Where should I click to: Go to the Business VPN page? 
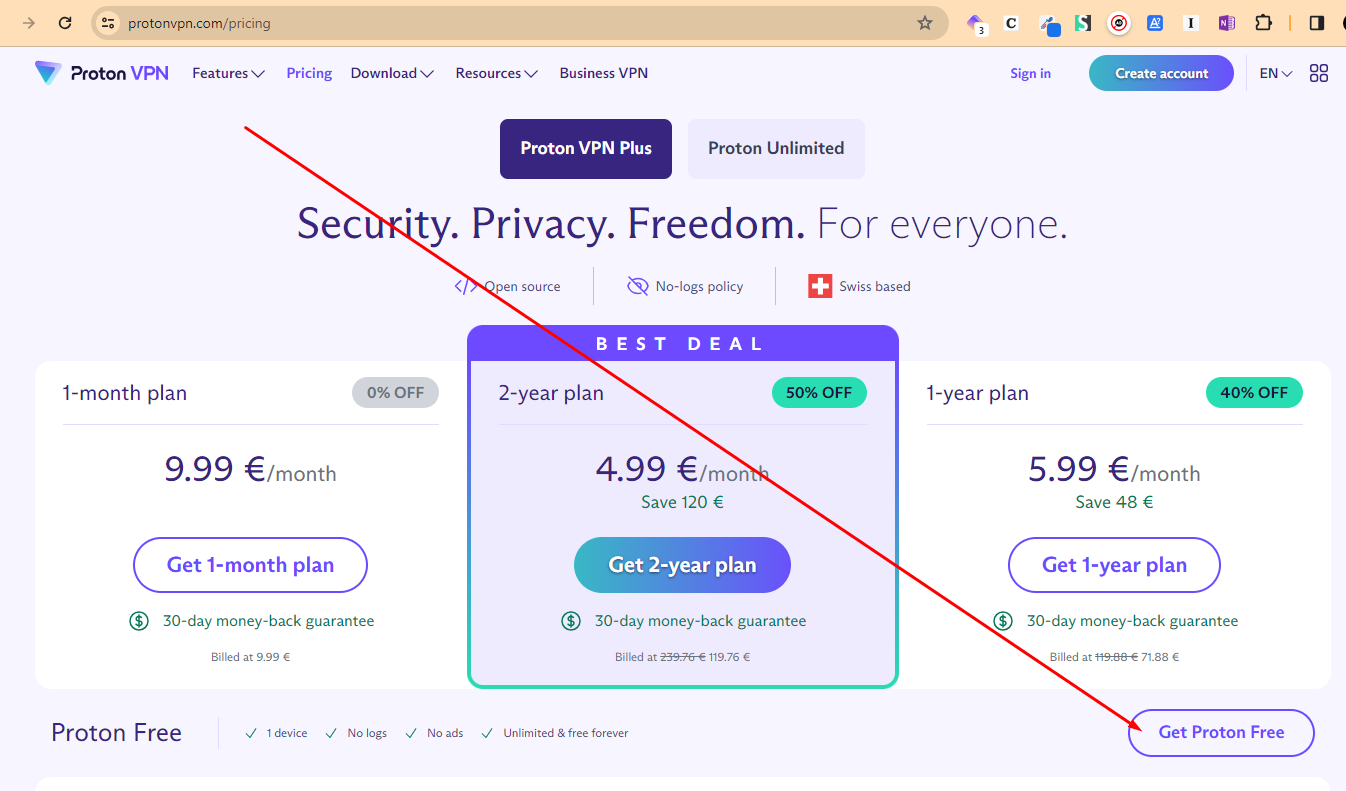point(604,73)
